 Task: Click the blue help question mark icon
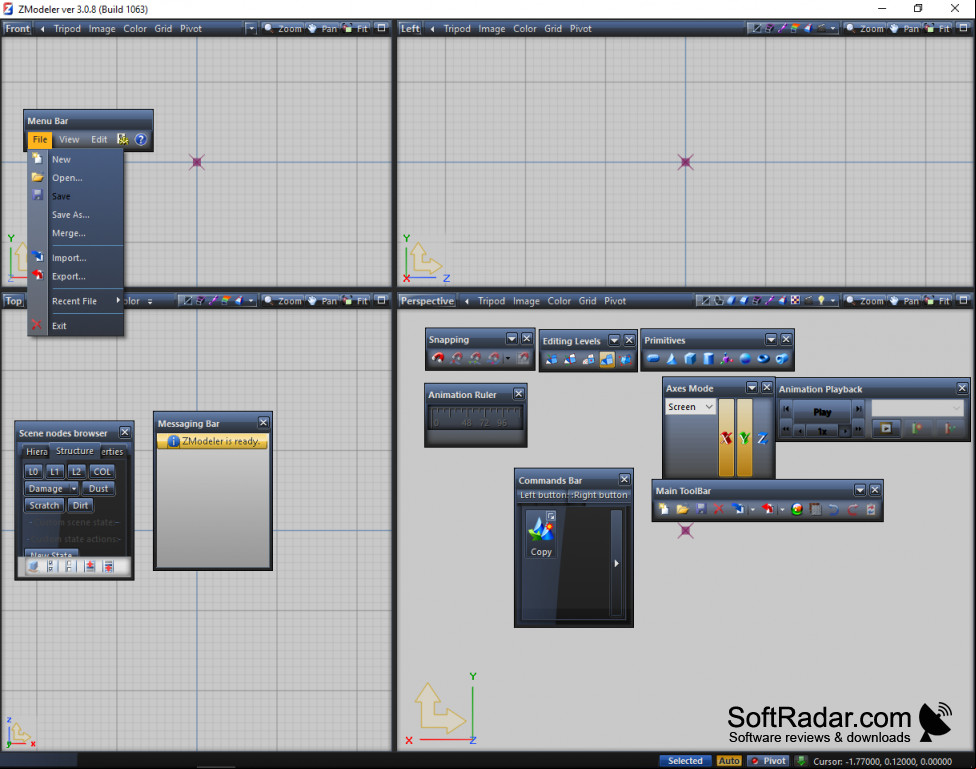point(141,139)
